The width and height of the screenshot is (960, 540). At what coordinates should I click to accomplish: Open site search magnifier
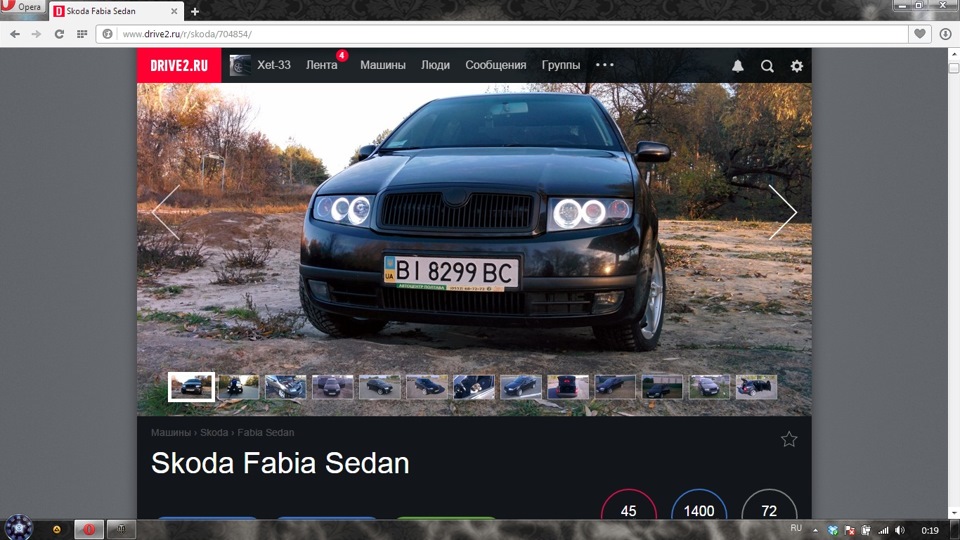[x=767, y=66]
